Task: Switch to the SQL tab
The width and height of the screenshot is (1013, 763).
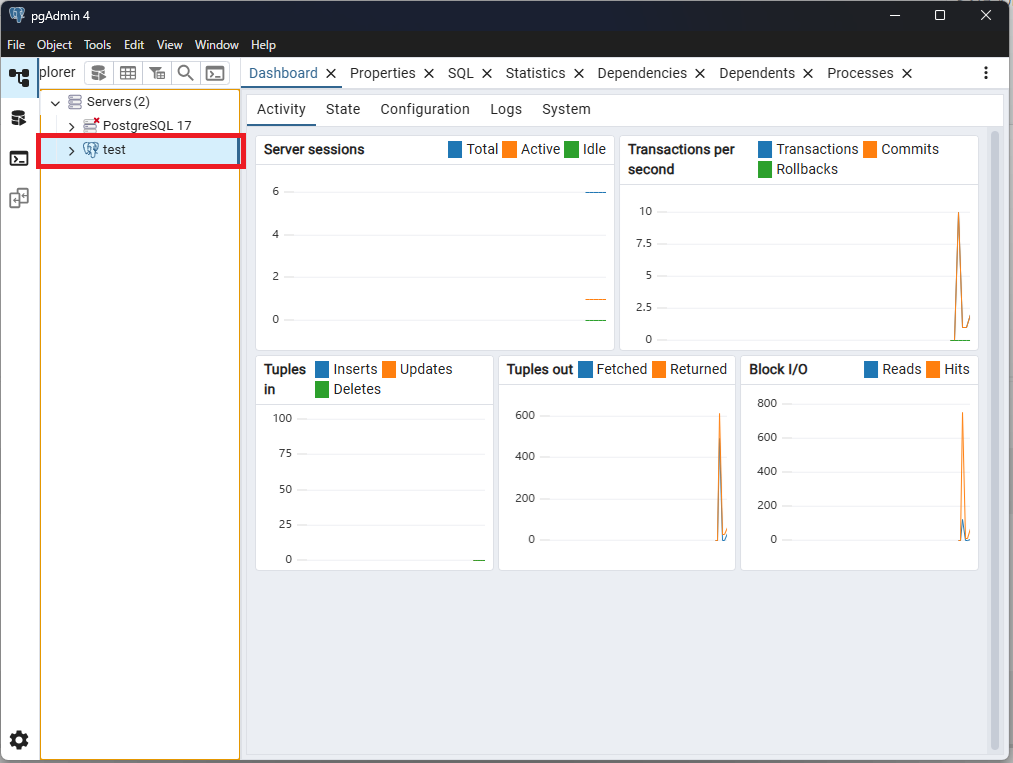Action: pyautogui.click(x=461, y=73)
